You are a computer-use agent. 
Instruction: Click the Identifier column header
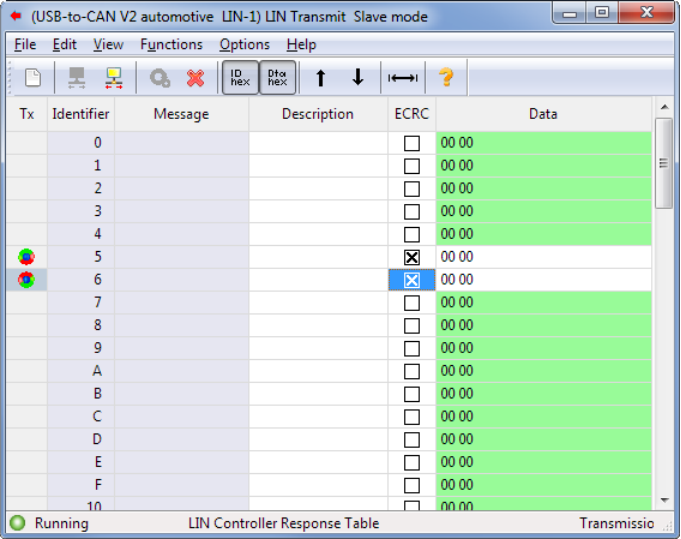click(81, 114)
